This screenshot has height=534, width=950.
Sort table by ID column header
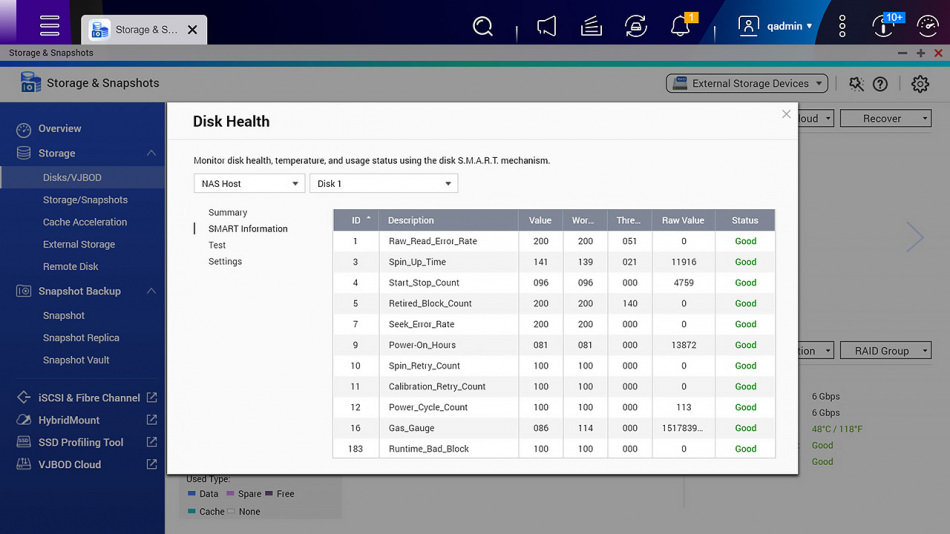(x=356, y=220)
